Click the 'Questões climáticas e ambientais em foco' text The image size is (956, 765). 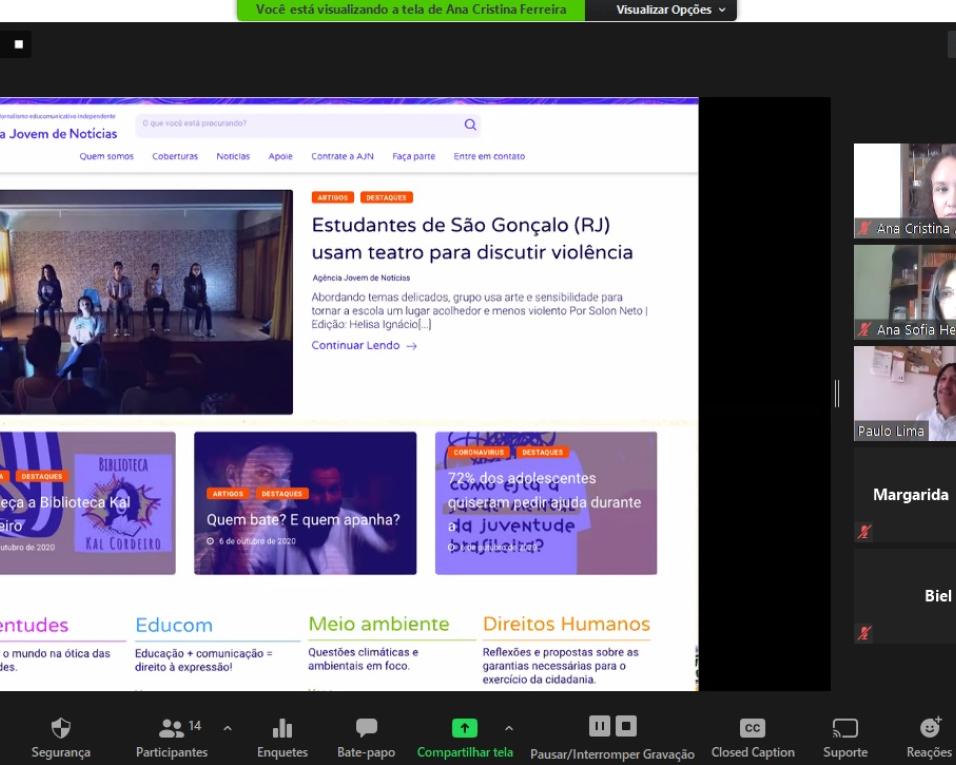point(363,659)
